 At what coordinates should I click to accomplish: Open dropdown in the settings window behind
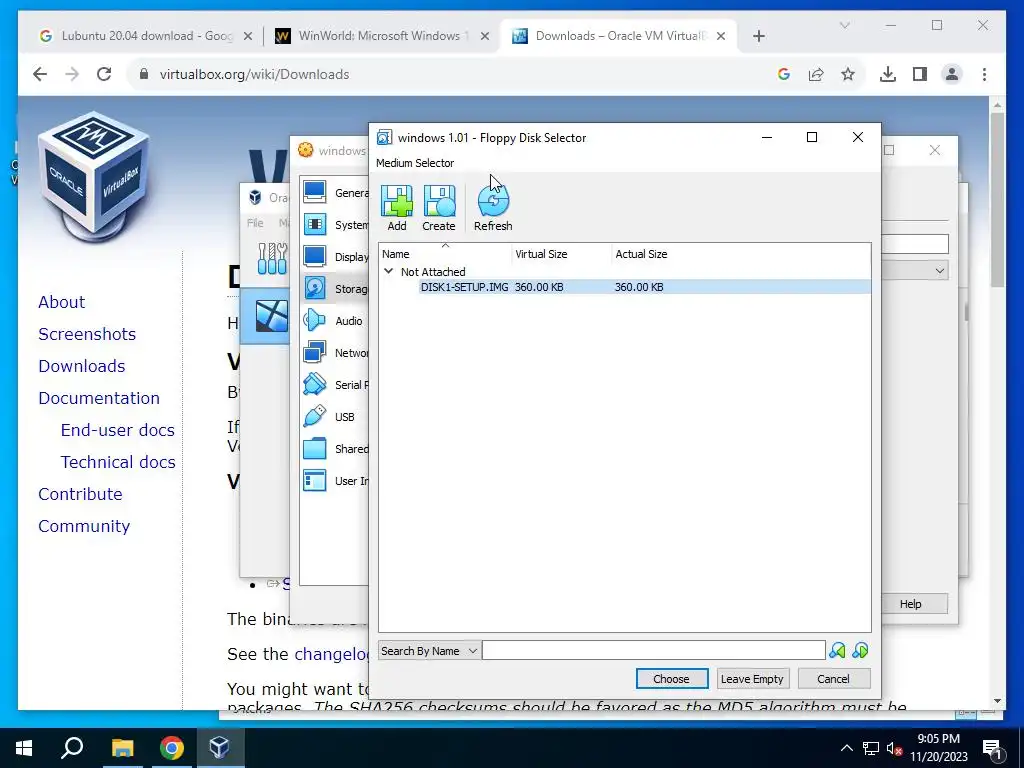[940, 270]
